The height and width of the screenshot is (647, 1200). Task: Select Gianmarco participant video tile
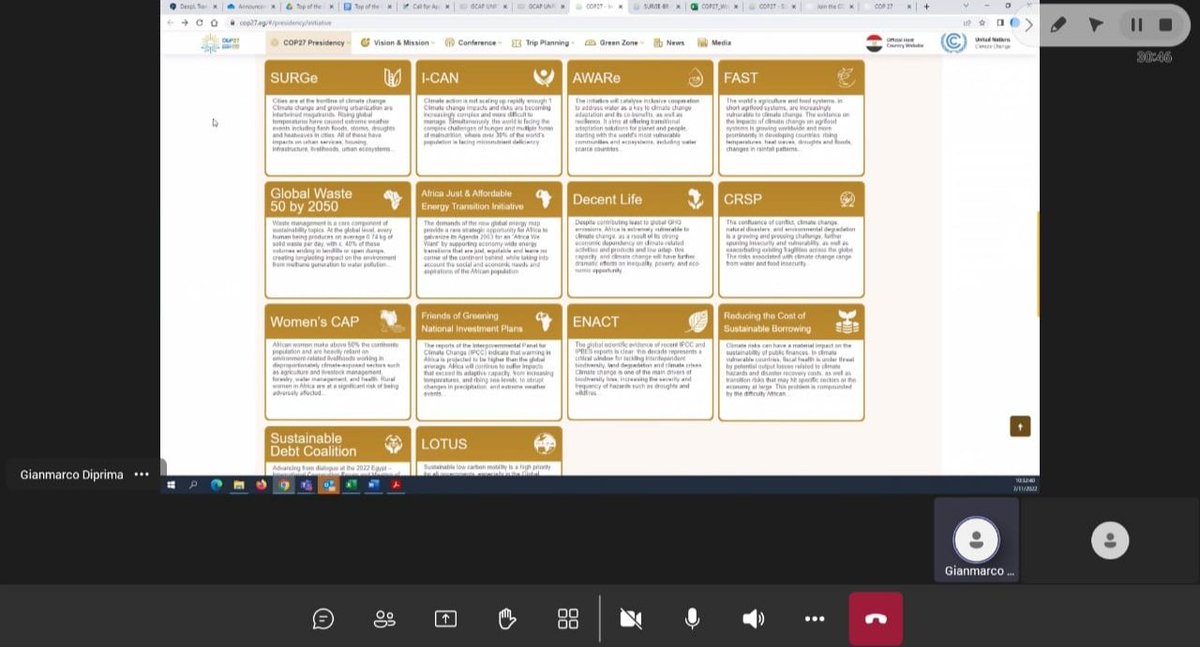(x=976, y=541)
